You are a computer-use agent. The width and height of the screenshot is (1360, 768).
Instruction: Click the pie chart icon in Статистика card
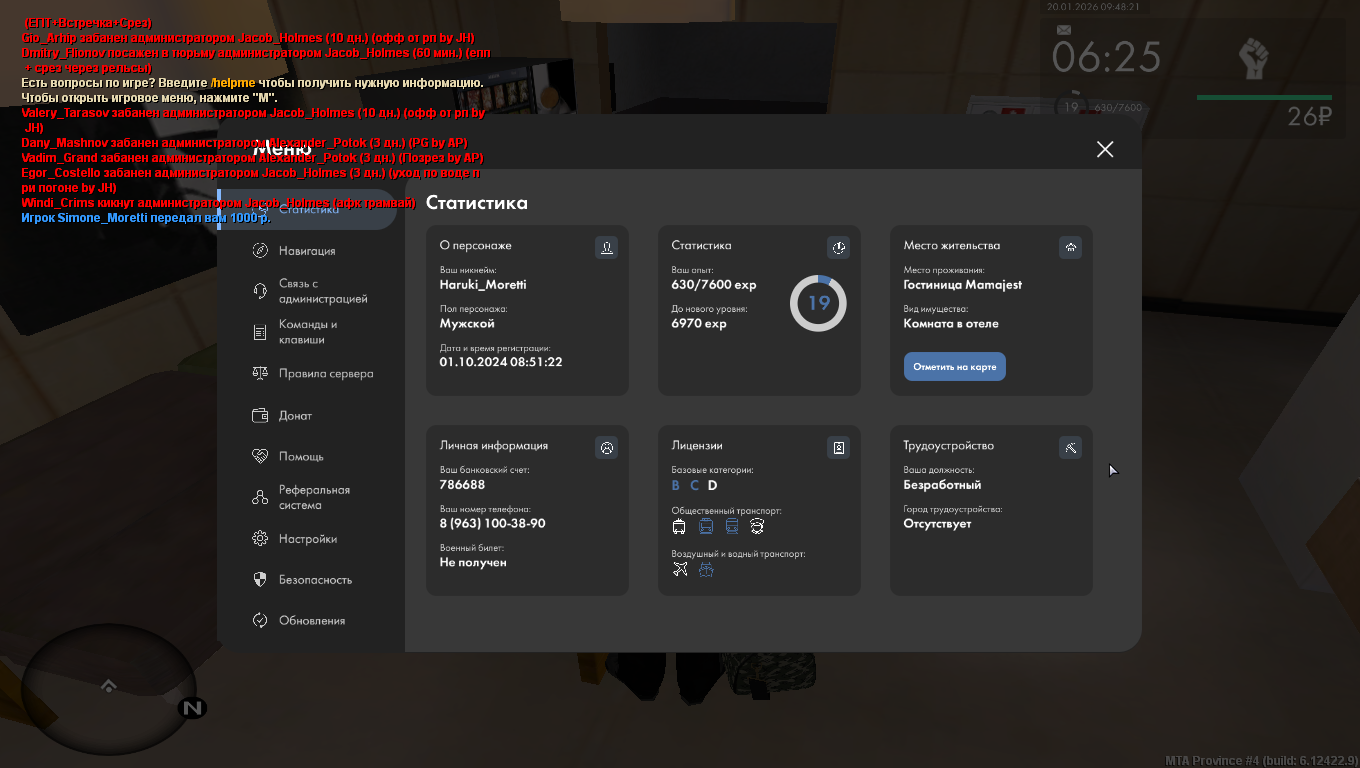[838, 247]
